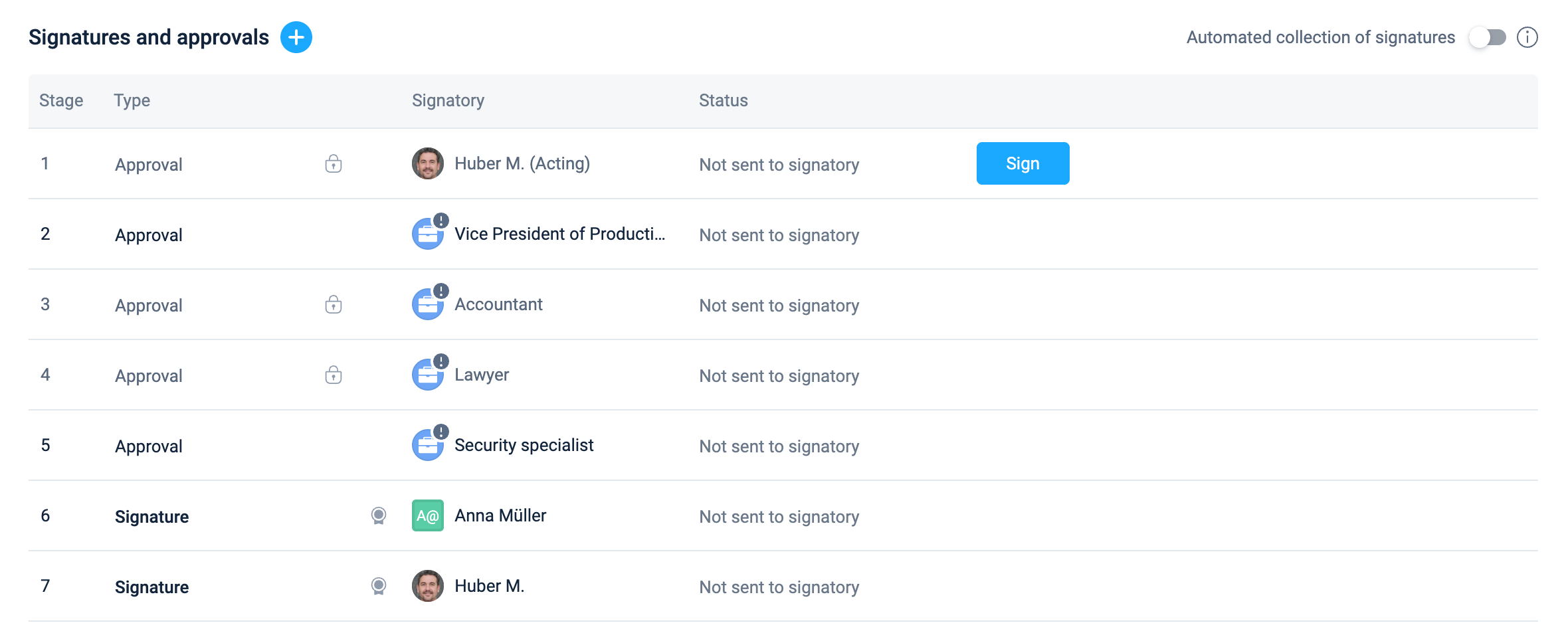This screenshot has width=1568, height=639.
Task: Click Anna Müller's green A@ avatar
Action: (428, 515)
